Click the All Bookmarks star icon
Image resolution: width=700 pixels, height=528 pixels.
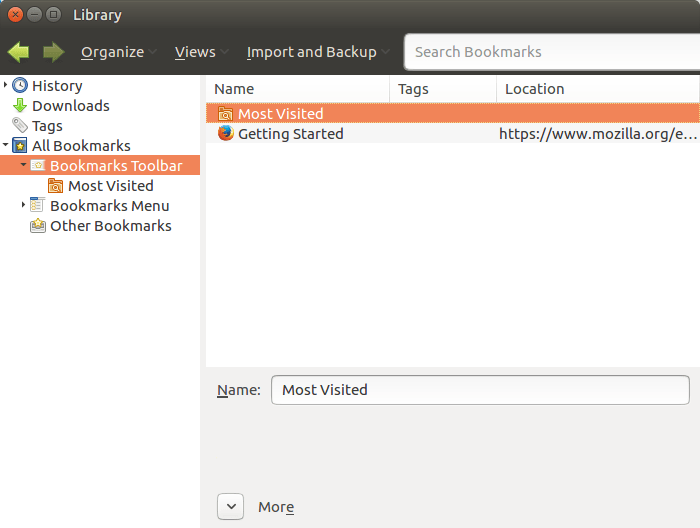pyautogui.click(x=20, y=146)
